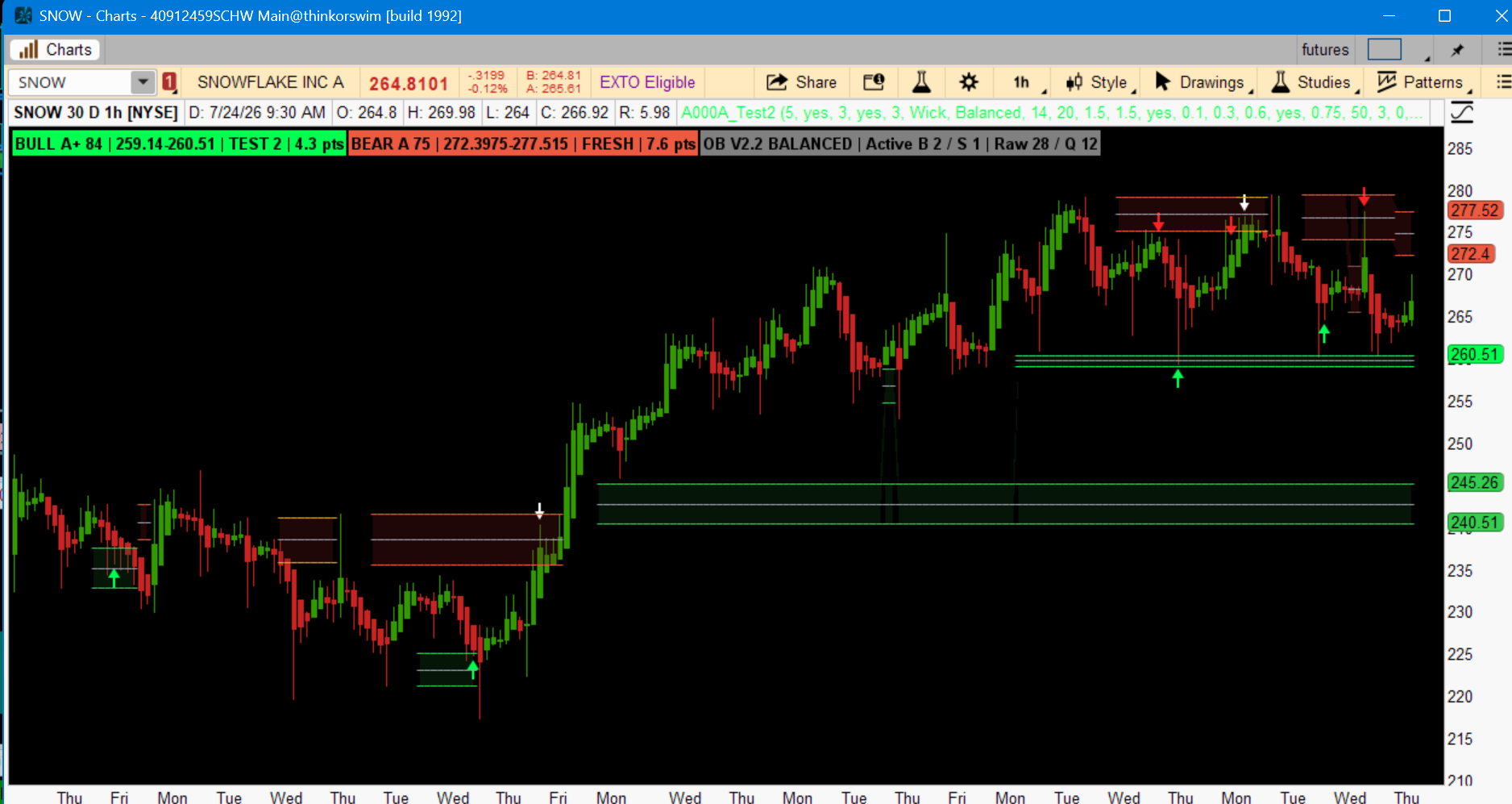Screen dimensions: 1512x804
Task: Click the red symbol link number 1 icon
Action: point(169,82)
